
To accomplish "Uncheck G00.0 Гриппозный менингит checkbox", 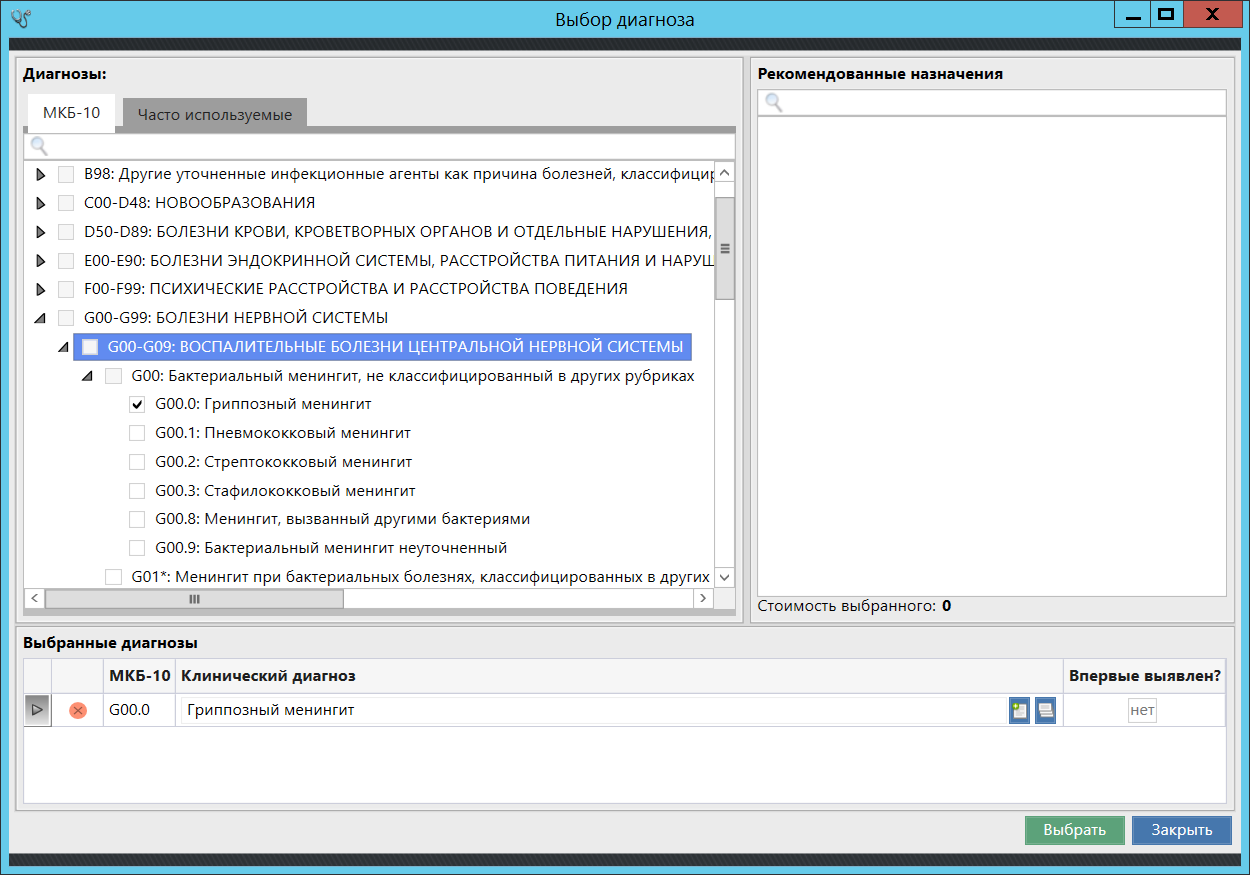I will pos(137,405).
